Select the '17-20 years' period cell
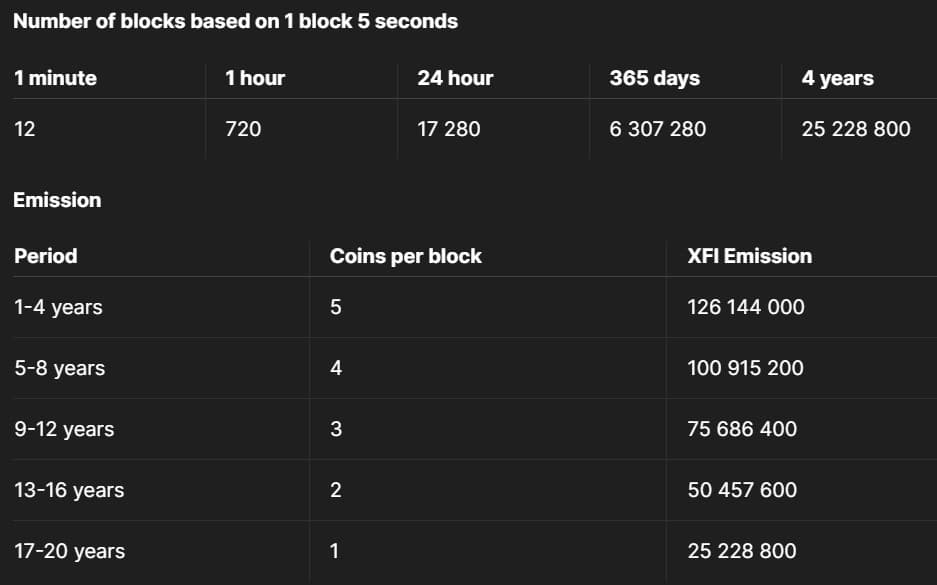Viewport: 937px width, 585px height. point(69,551)
